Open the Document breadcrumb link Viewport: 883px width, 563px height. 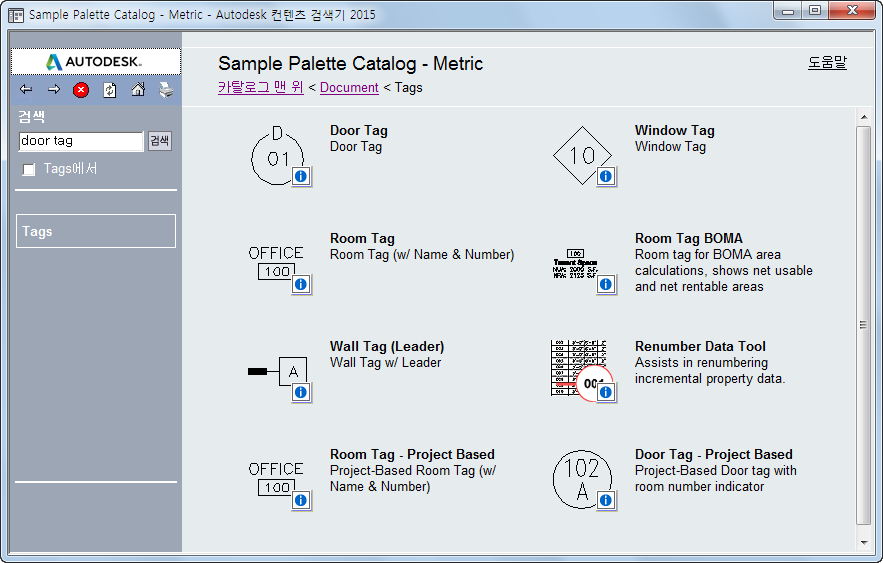tap(349, 87)
